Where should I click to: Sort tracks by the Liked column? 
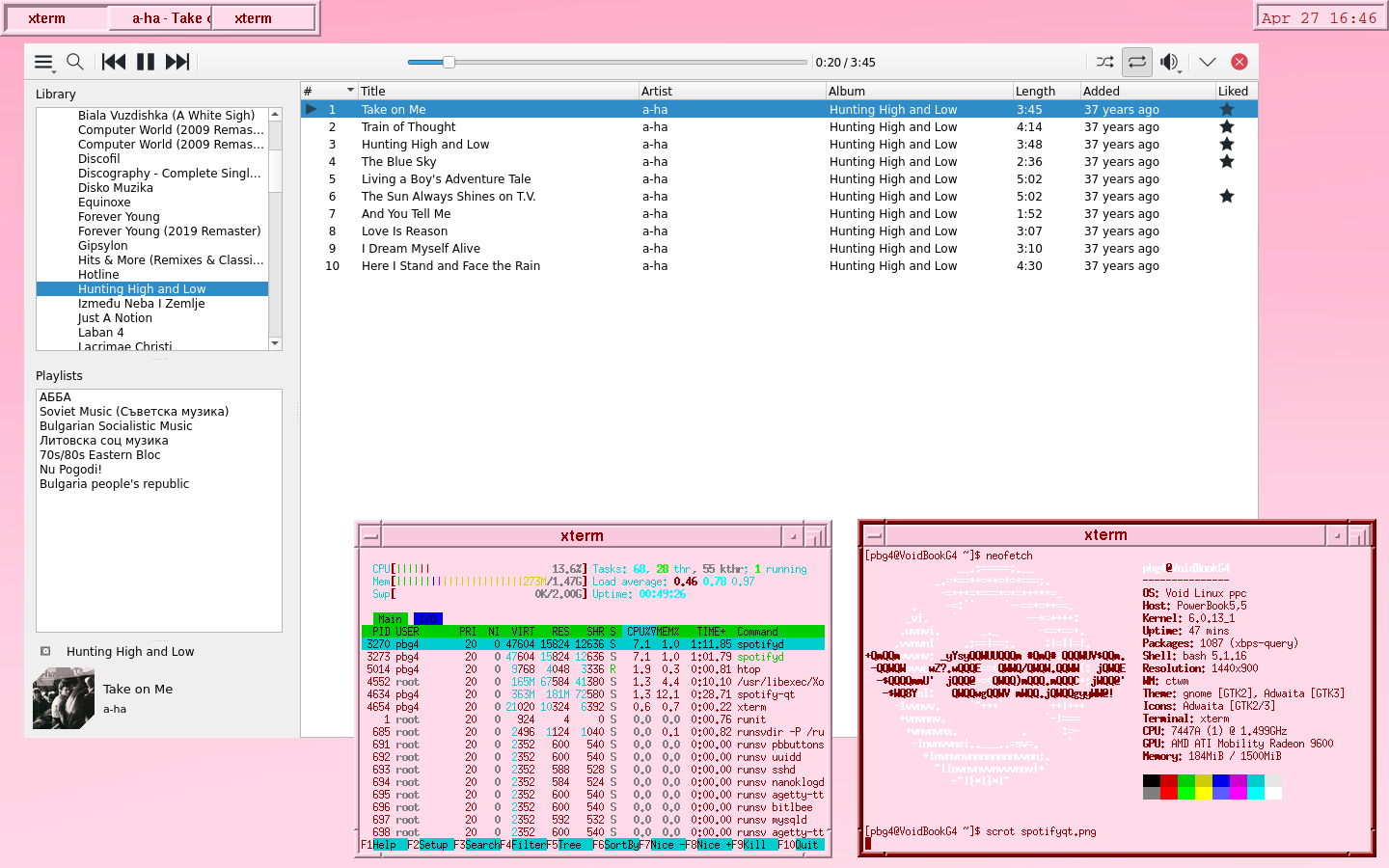(1237, 91)
